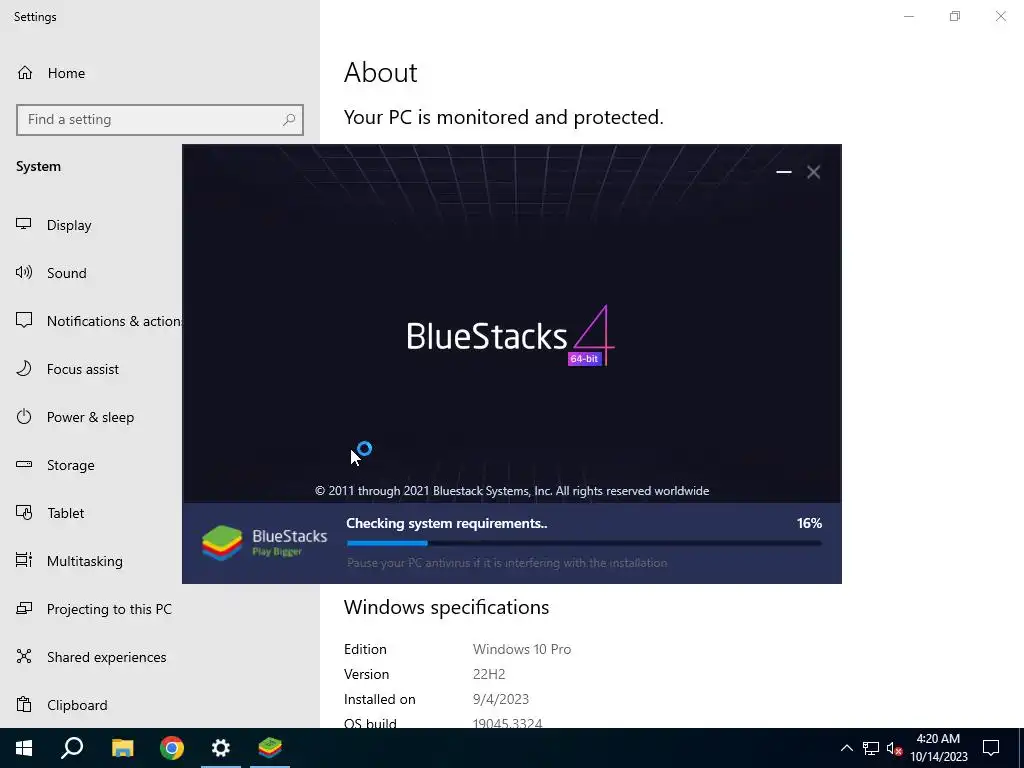Click the Multitasking icon in the sidebar
Viewport: 1024px width, 768px height.
point(24,560)
